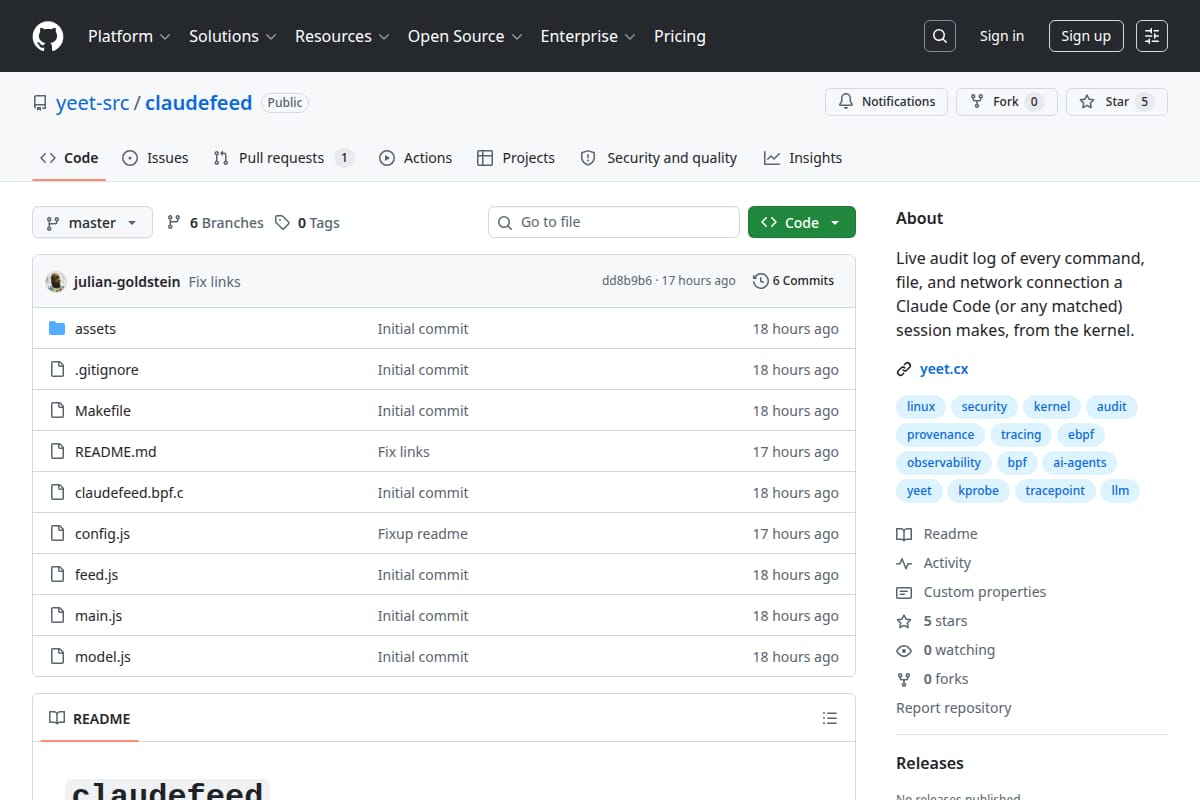The image size is (1200, 800).
Task: Switch to the Insights tab
Action: 803,158
